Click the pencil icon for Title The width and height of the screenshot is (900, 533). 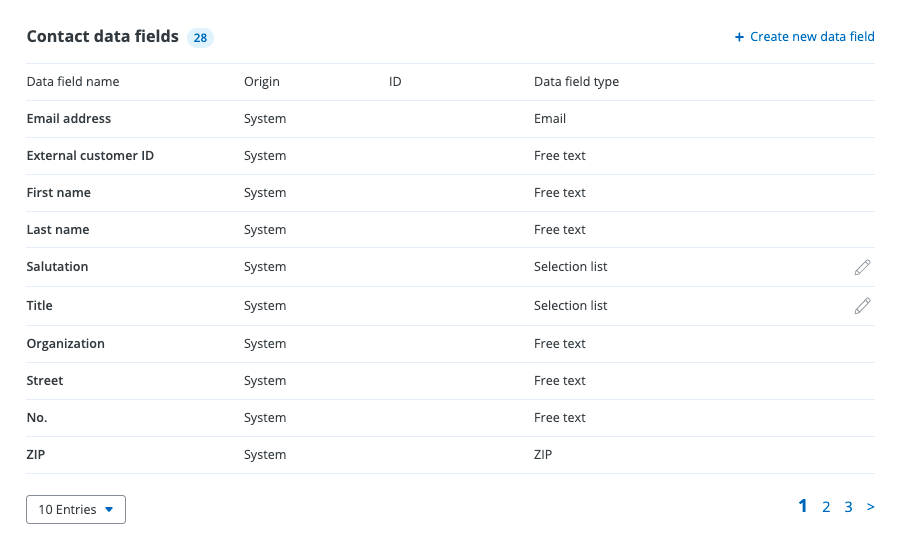pos(862,306)
